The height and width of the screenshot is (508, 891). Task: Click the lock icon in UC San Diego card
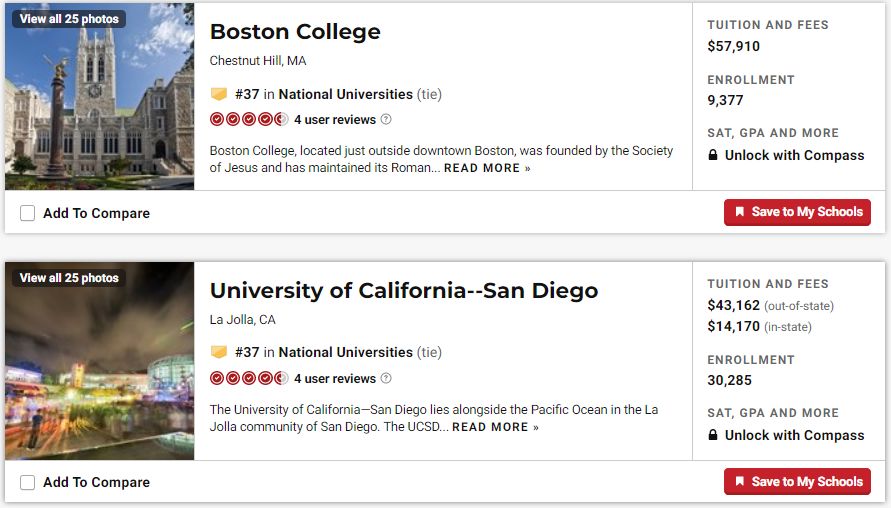click(713, 436)
